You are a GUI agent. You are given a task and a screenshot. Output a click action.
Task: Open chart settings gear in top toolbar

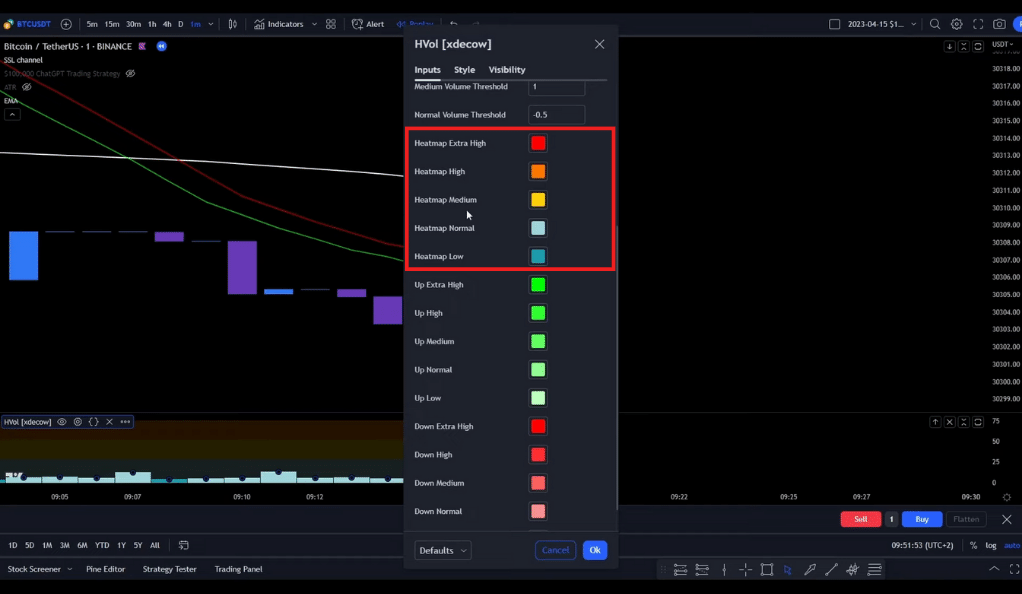pyautogui.click(x=956, y=24)
